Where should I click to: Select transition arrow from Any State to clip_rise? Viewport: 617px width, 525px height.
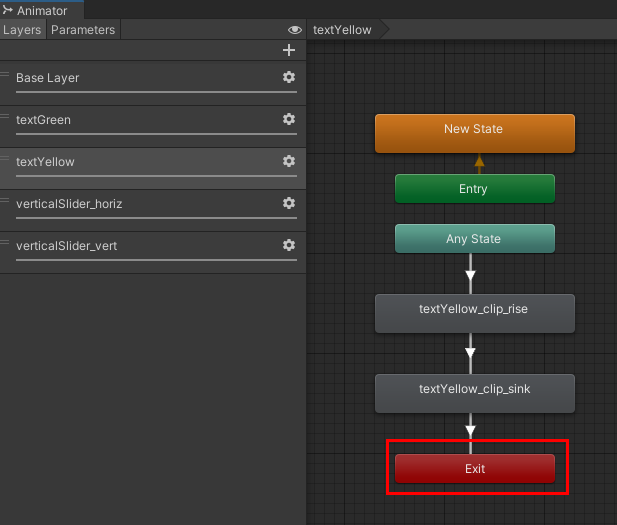[x=470, y=274]
